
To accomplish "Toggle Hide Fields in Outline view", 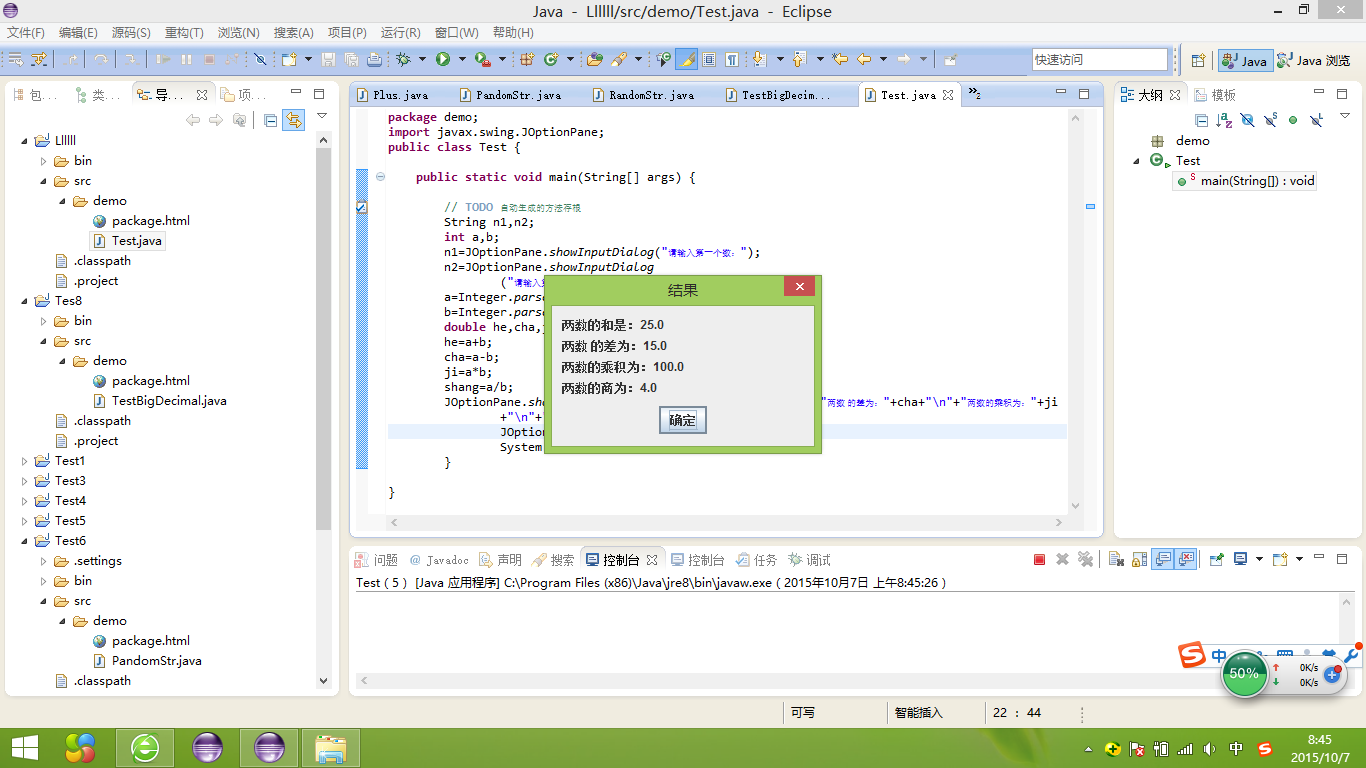I will [1247, 120].
